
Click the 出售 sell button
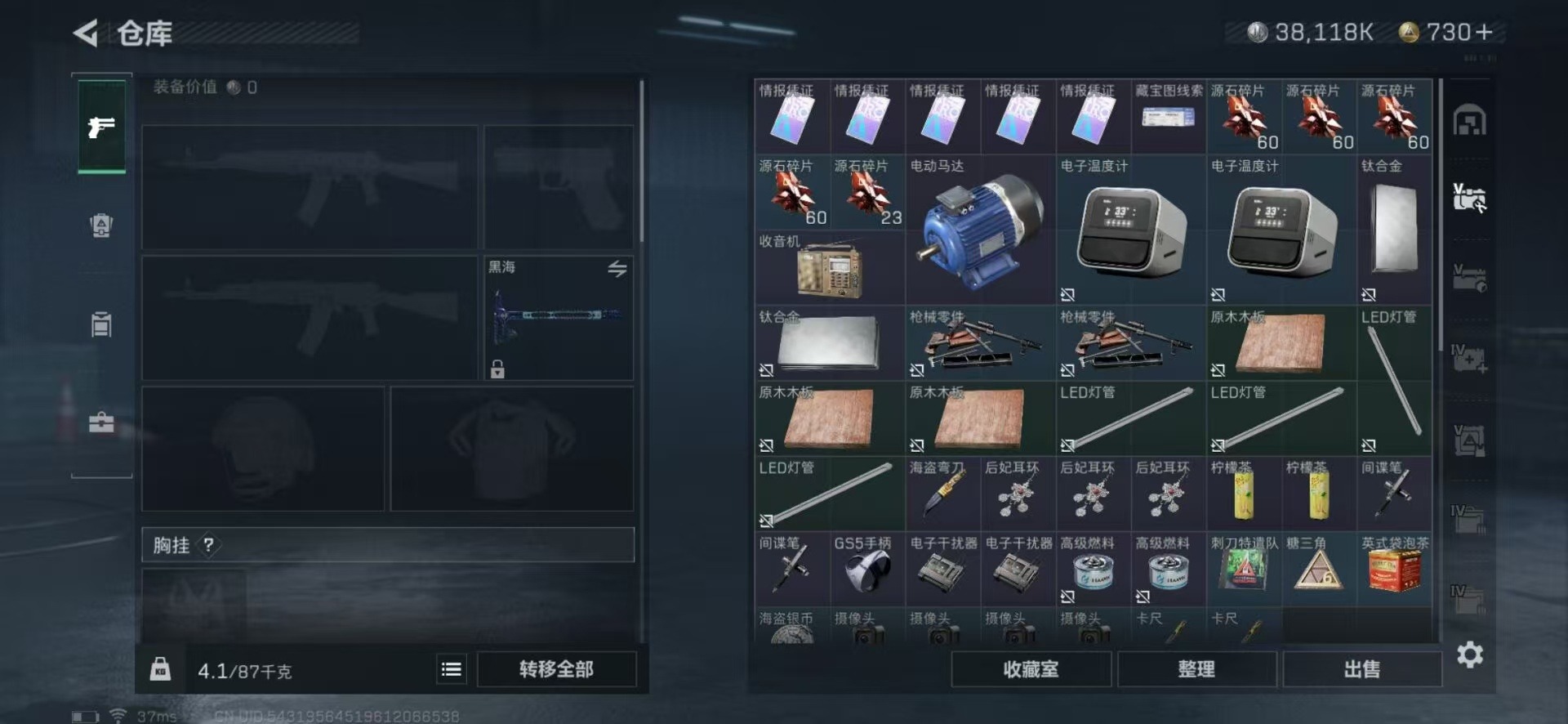[1361, 669]
